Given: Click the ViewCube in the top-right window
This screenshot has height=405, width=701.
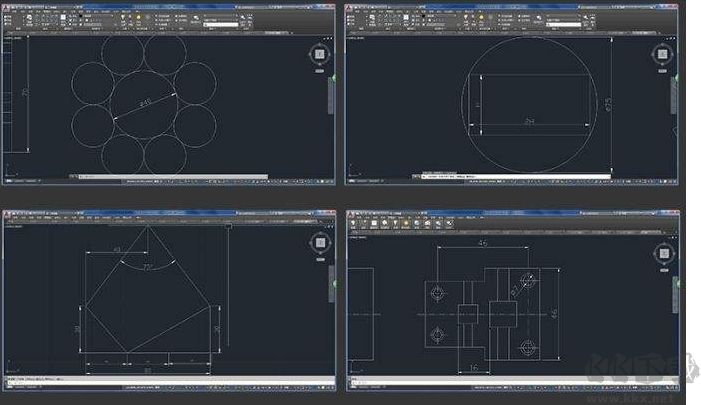Looking at the screenshot, I should click(663, 54).
